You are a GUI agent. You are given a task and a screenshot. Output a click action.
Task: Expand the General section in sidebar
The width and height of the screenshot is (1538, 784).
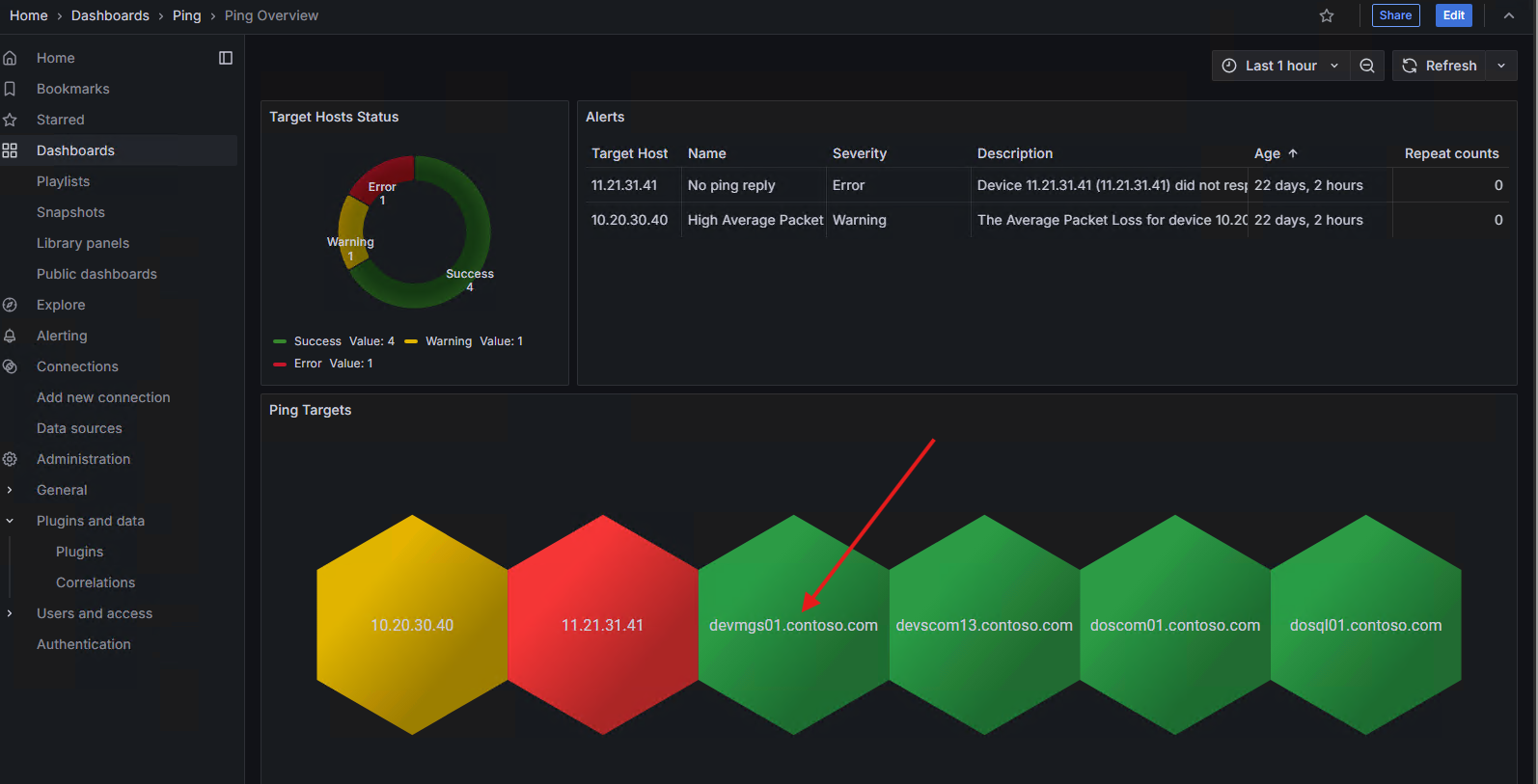point(11,490)
